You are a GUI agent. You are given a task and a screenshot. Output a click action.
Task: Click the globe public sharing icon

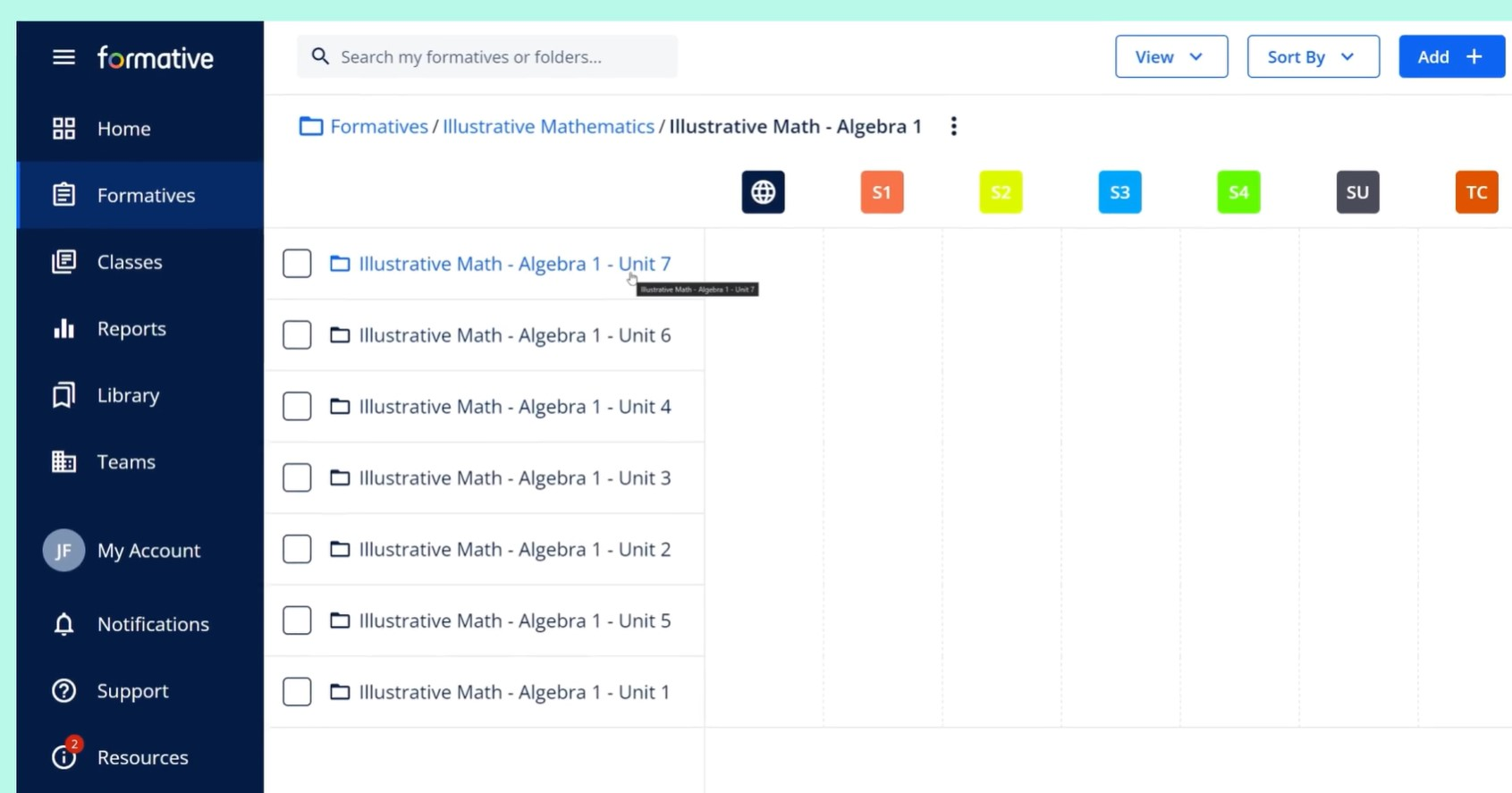(x=763, y=192)
